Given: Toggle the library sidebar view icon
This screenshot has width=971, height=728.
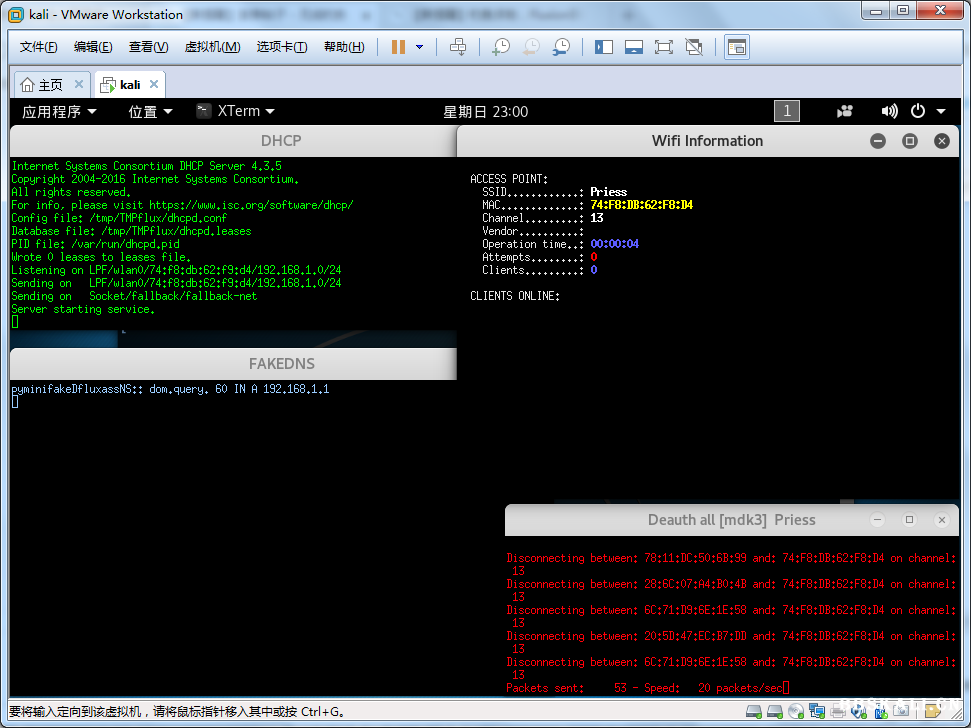Looking at the screenshot, I should coord(604,47).
